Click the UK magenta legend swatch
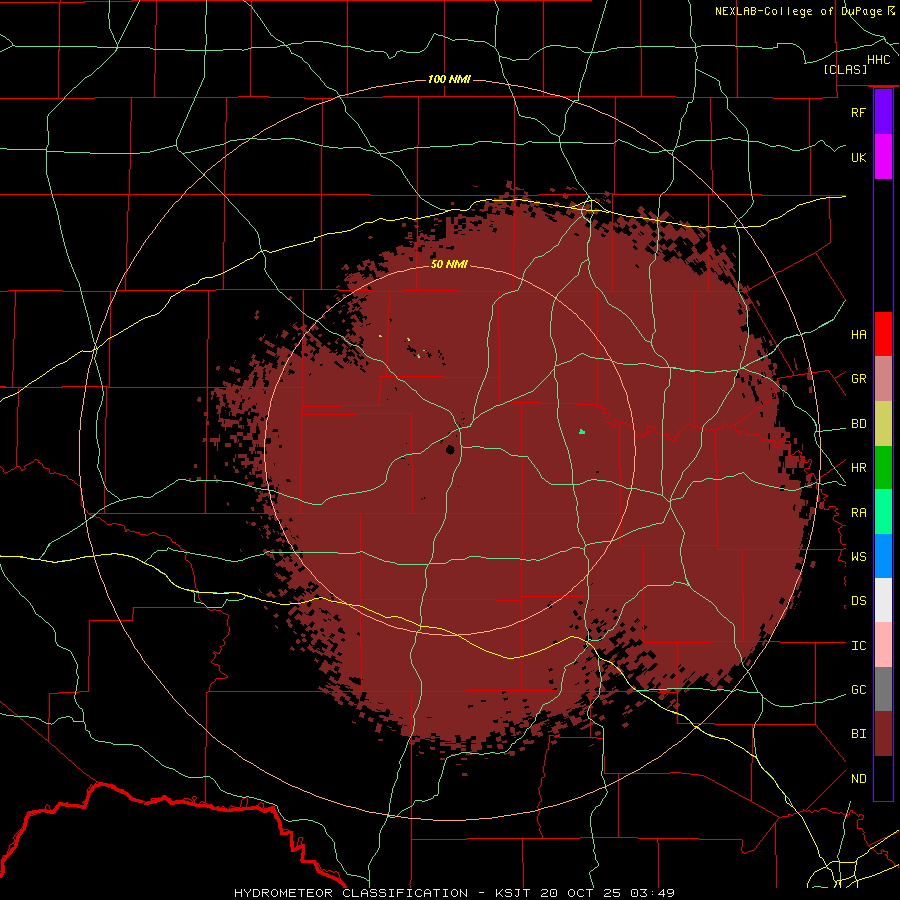 [883, 157]
